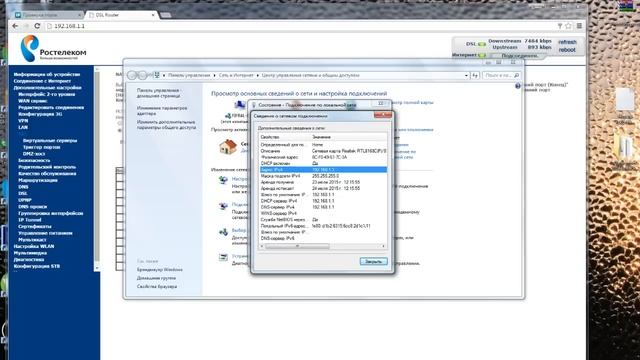
Task: Open Конфигурация 3G in router menu
Action: (x=40, y=114)
